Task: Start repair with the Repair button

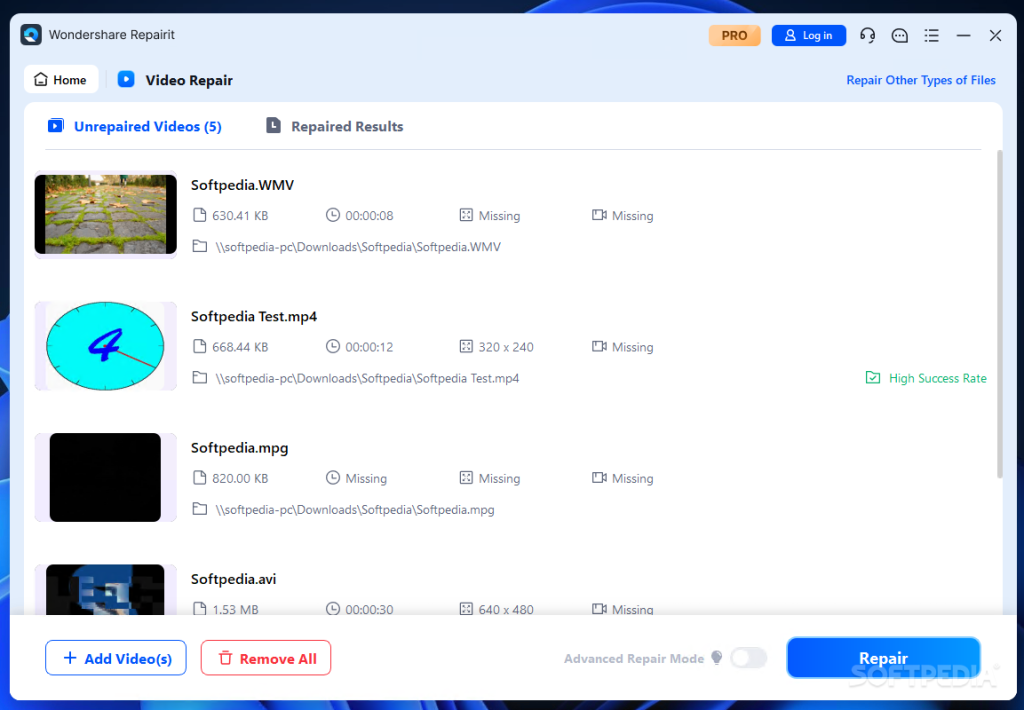Action: pyautogui.click(x=883, y=658)
